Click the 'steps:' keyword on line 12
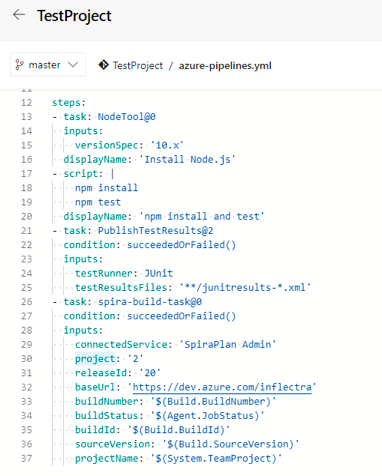This screenshot has width=382, height=476. point(69,103)
